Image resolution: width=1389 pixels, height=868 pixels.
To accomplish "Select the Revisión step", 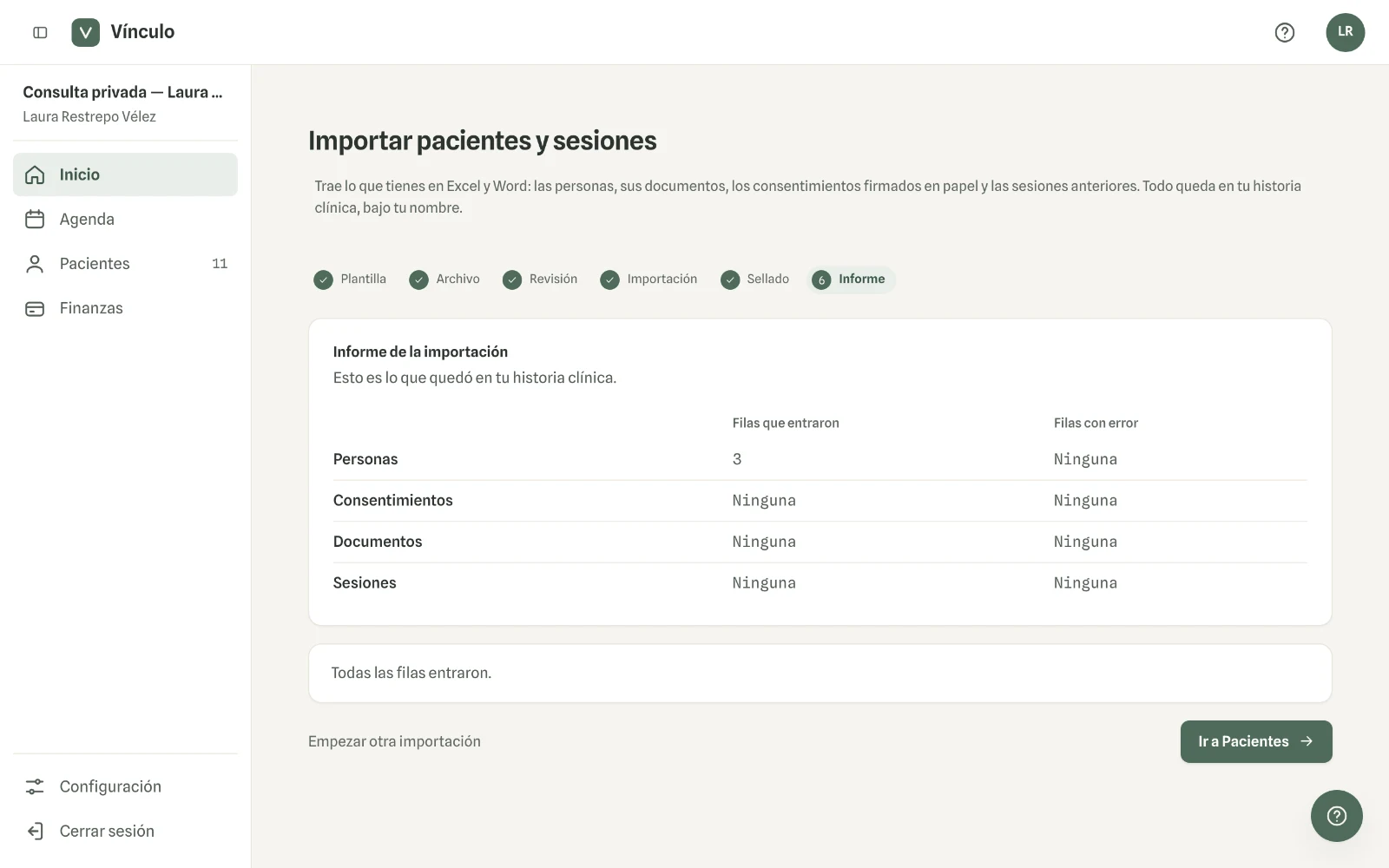I will pos(540,279).
